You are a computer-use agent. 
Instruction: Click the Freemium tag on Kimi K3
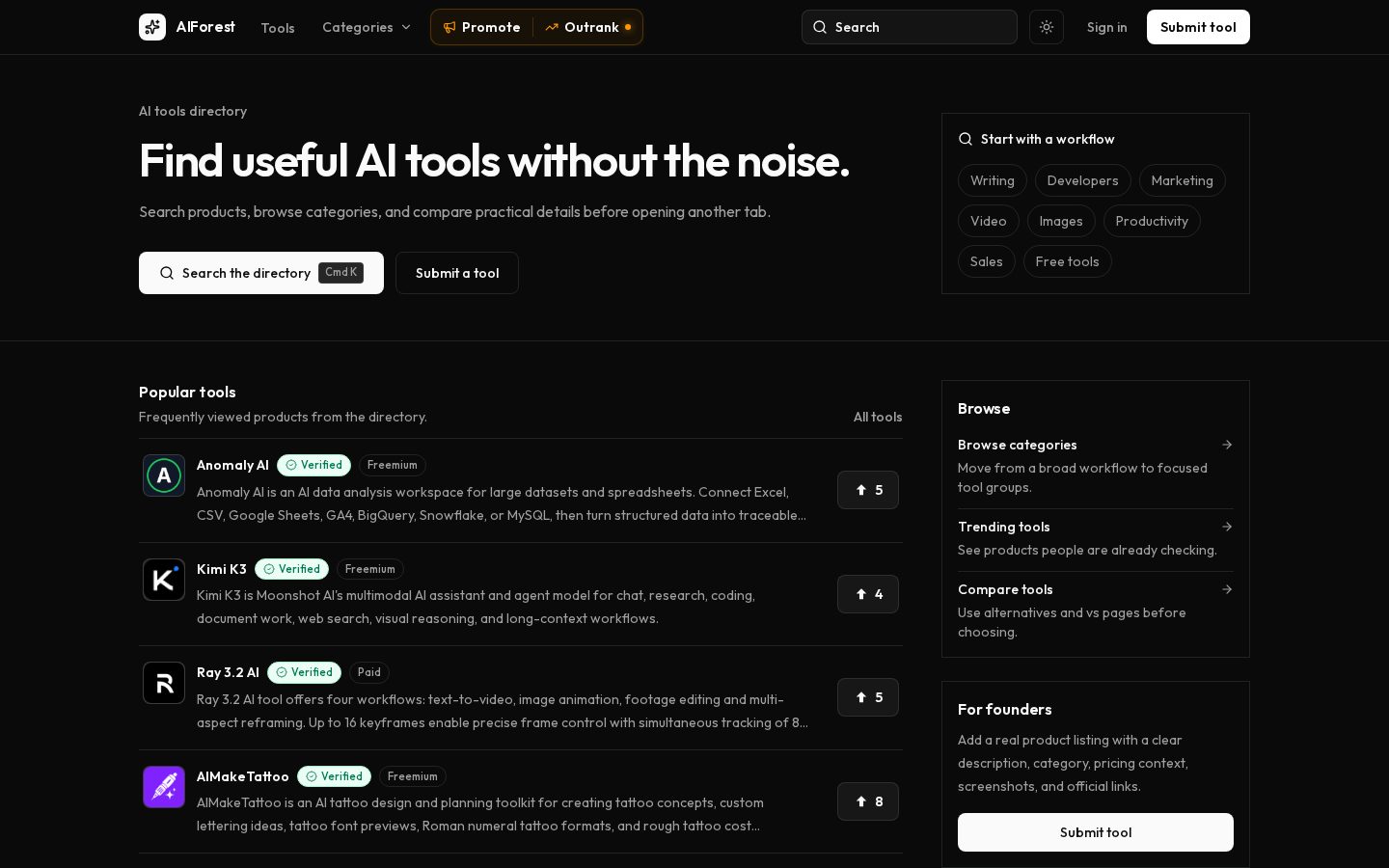point(370,569)
